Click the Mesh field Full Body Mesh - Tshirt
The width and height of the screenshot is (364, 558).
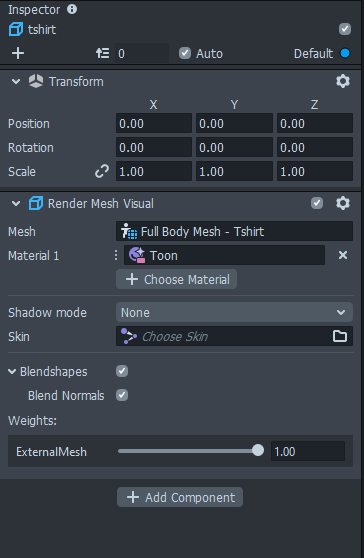(234, 231)
